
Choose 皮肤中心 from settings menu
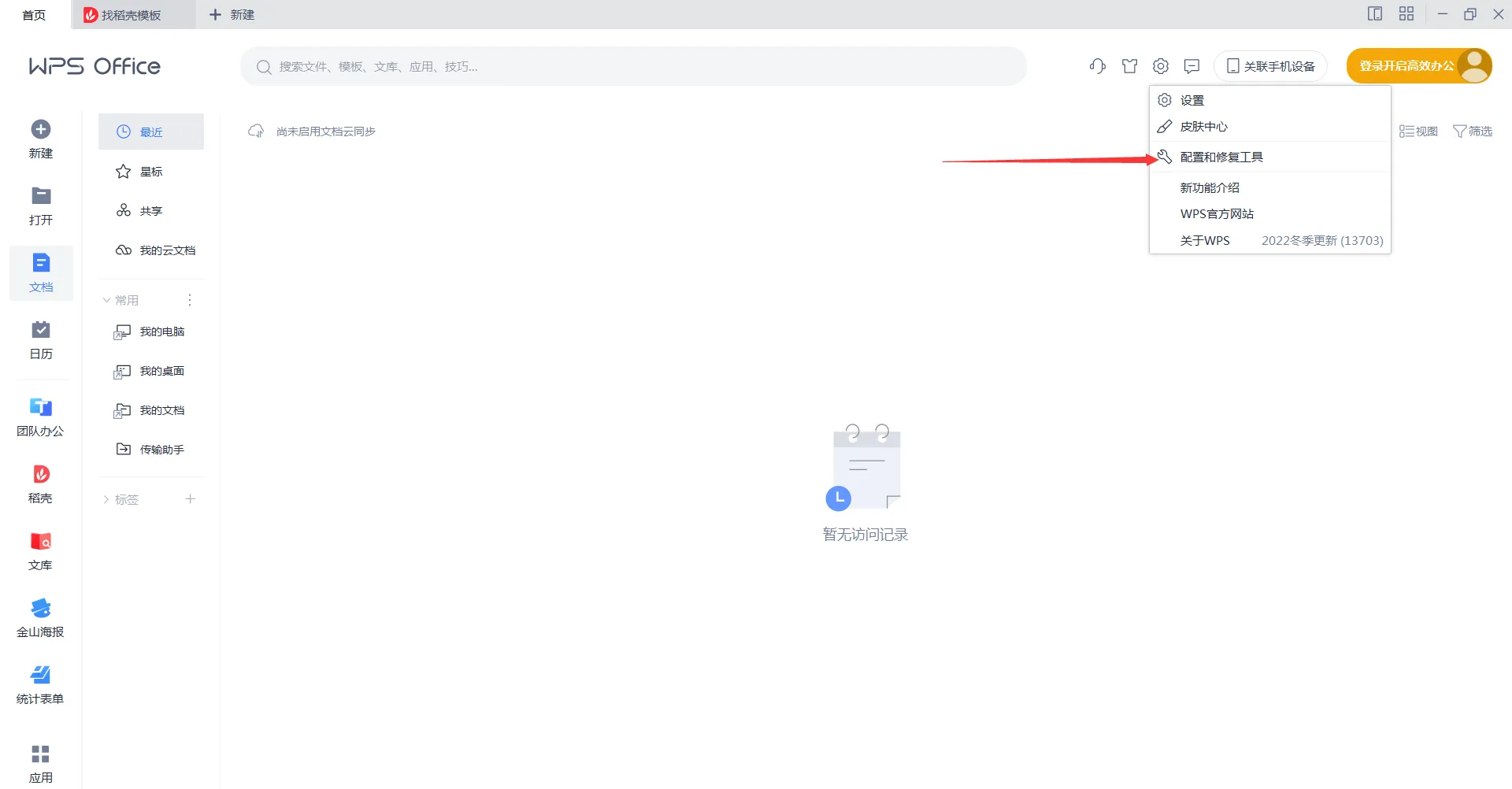coord(1203,127)
